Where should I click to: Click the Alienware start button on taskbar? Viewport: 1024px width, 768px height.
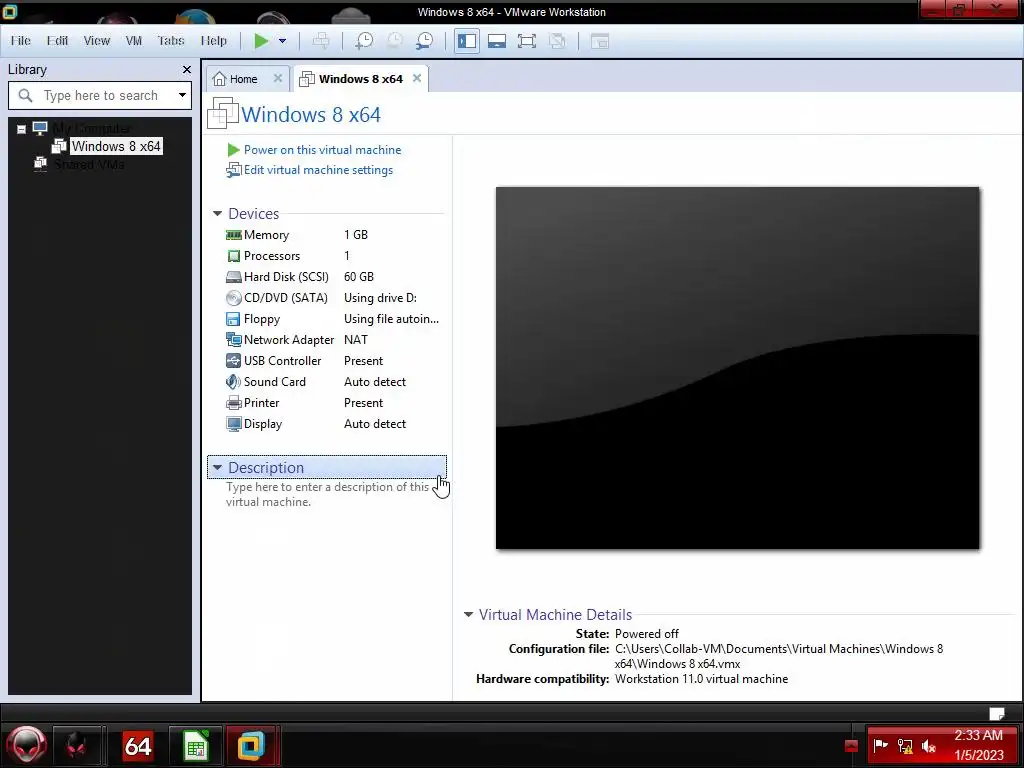click(x=26, y=745)
